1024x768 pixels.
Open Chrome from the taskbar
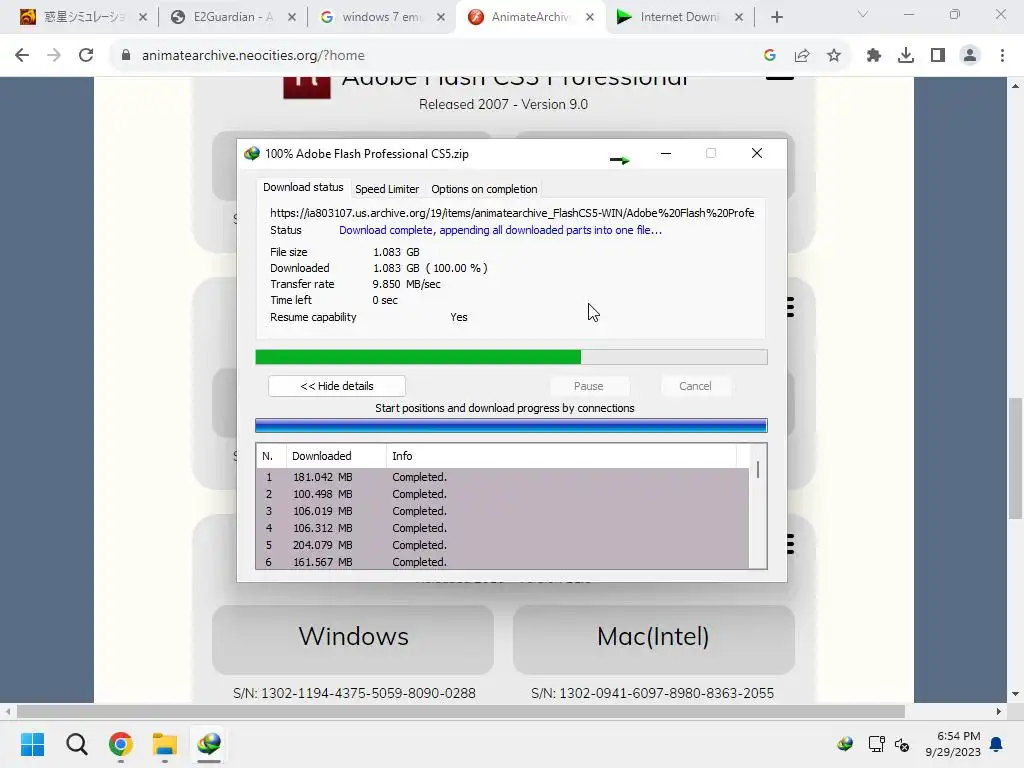121,744
